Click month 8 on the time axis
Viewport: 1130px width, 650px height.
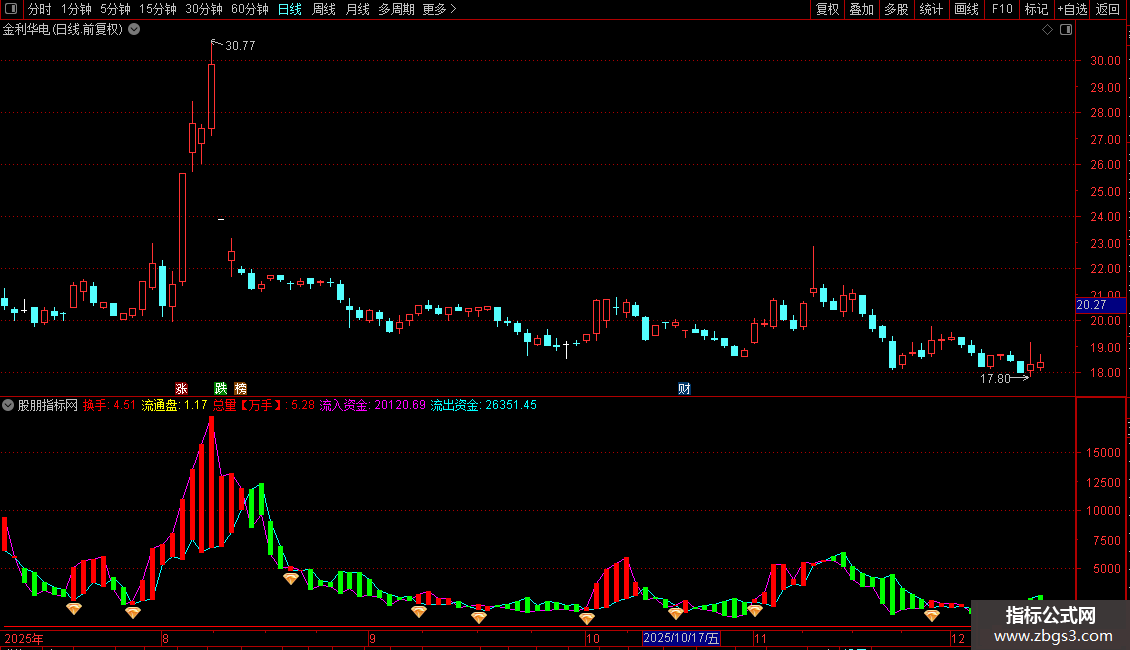tap(165, 638)
